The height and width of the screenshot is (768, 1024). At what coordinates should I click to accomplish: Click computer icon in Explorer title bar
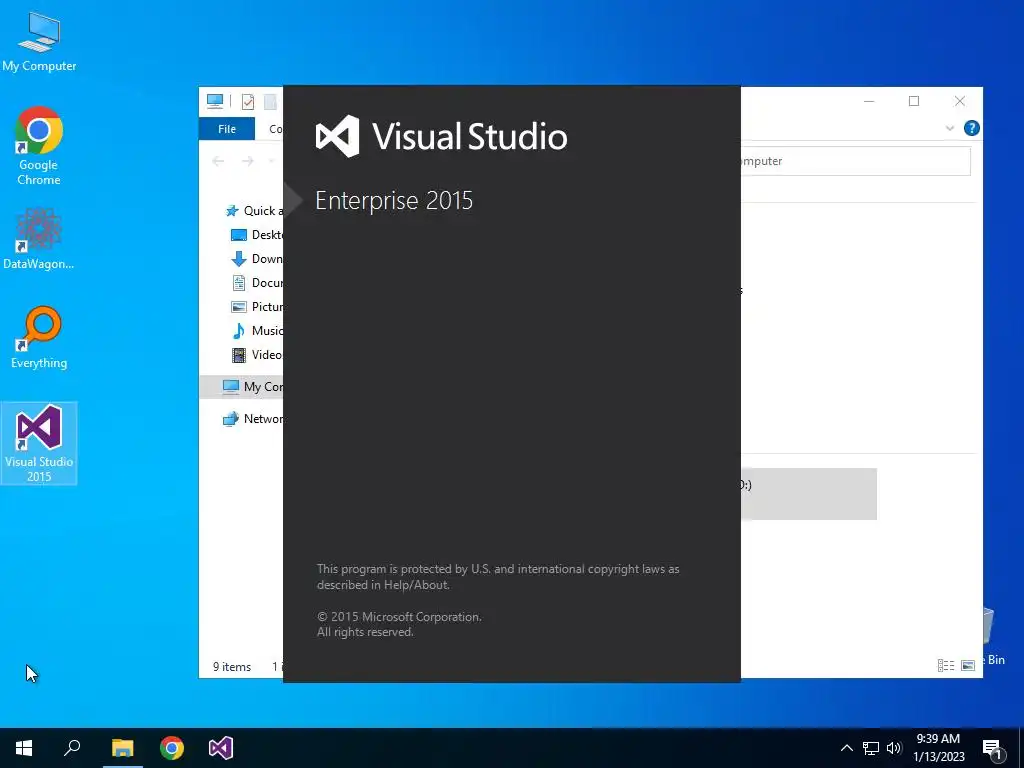(215, 101)
